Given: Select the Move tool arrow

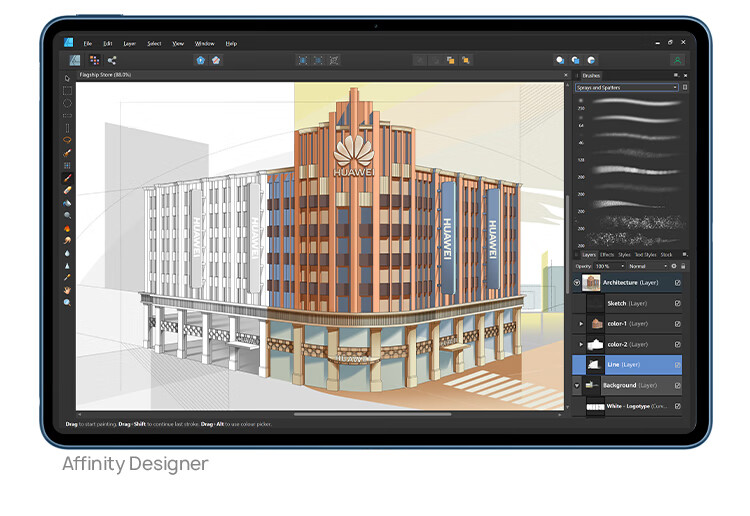Looking at the screenshot, I should [67, 78].
